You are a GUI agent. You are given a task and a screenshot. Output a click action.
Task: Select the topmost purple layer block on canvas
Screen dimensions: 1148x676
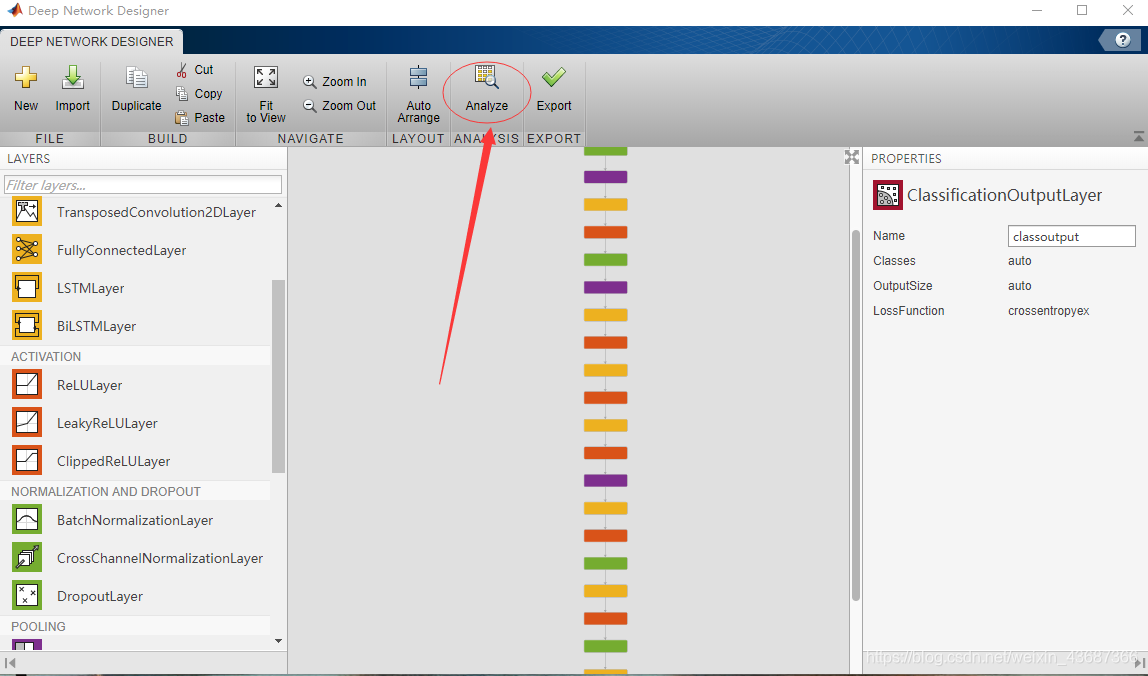[x=605, y=177]
